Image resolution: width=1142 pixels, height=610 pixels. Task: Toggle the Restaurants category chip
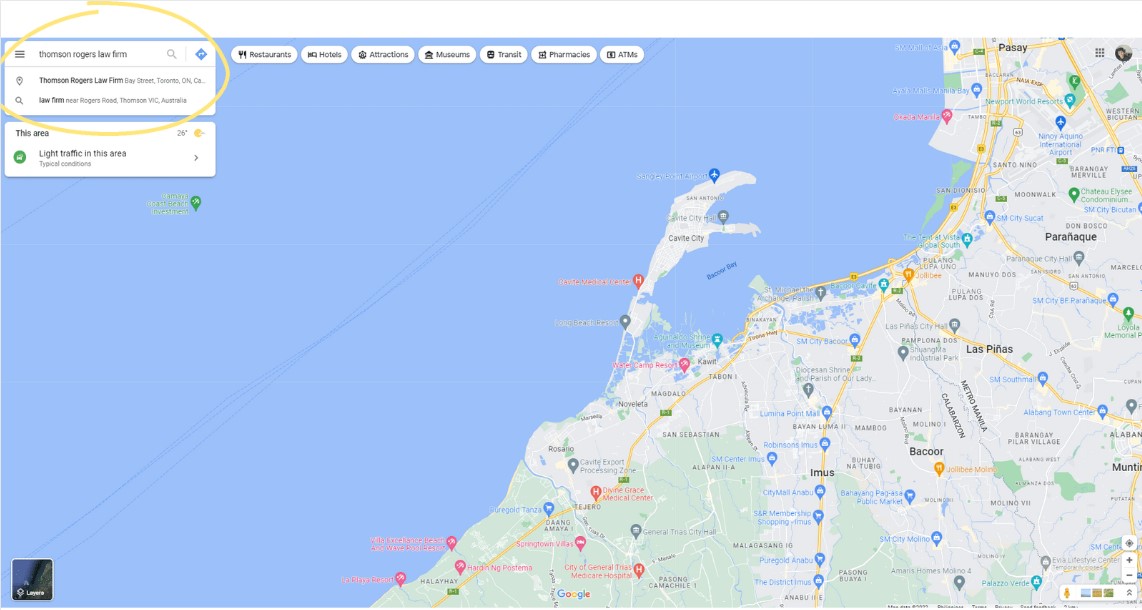coord(266,54)
